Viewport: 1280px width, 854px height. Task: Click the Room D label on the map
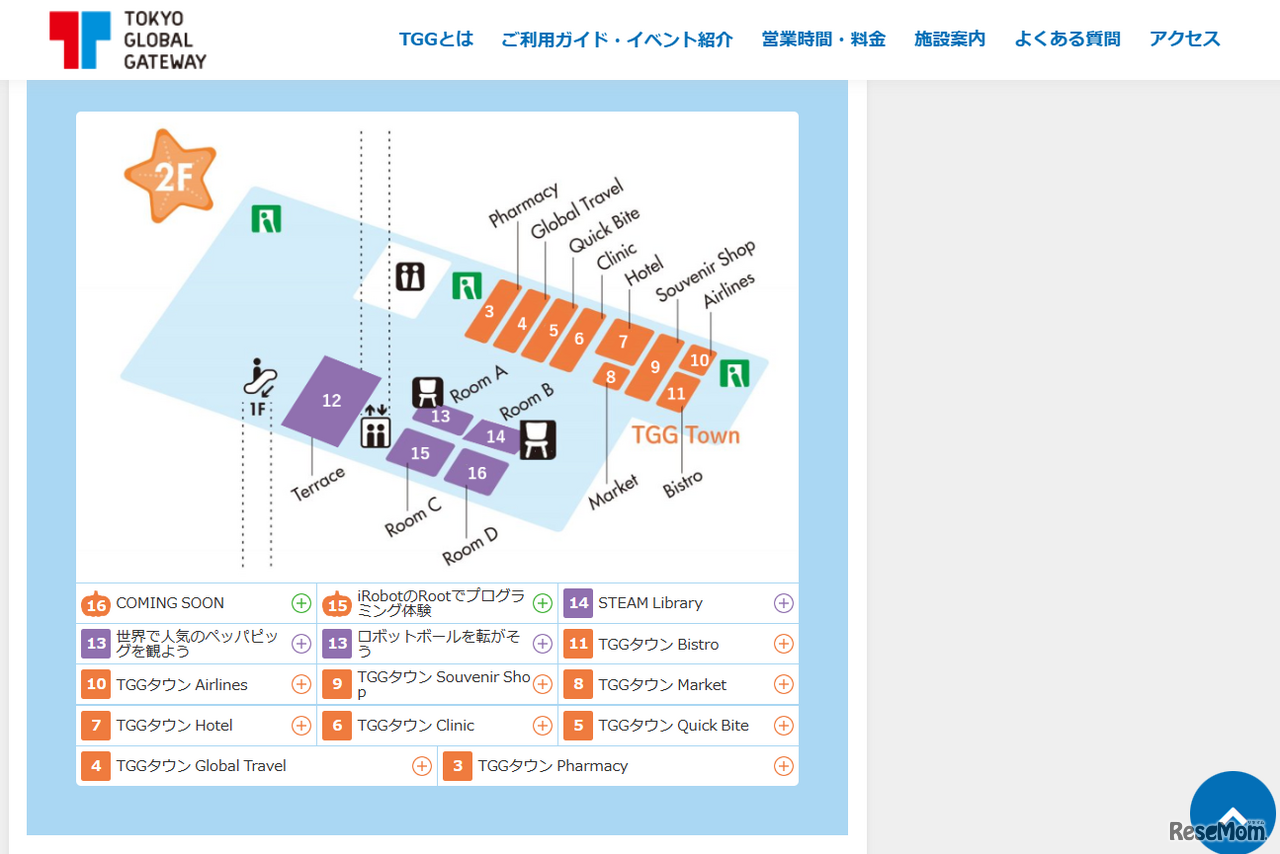(470, 545)
